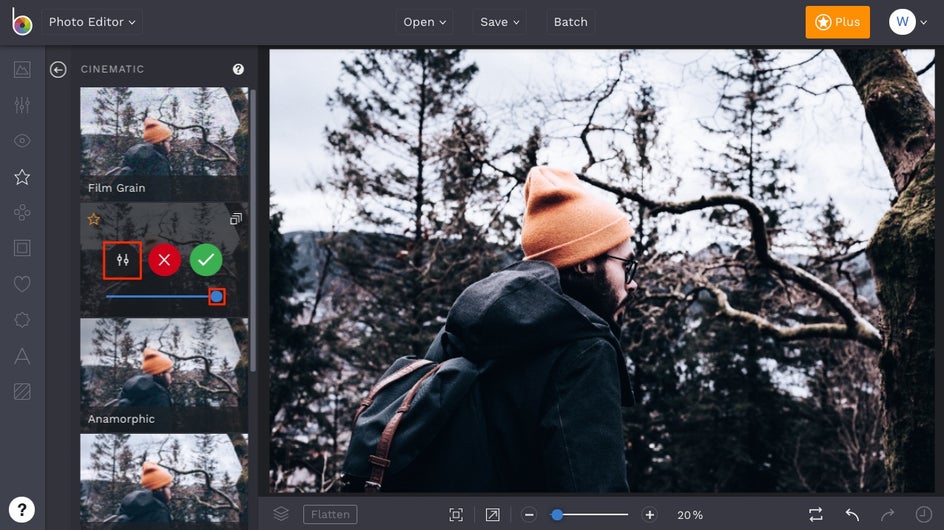Click the compare/swap arrows icon
This screenshot has width=944, height=530.
(816, 515)
